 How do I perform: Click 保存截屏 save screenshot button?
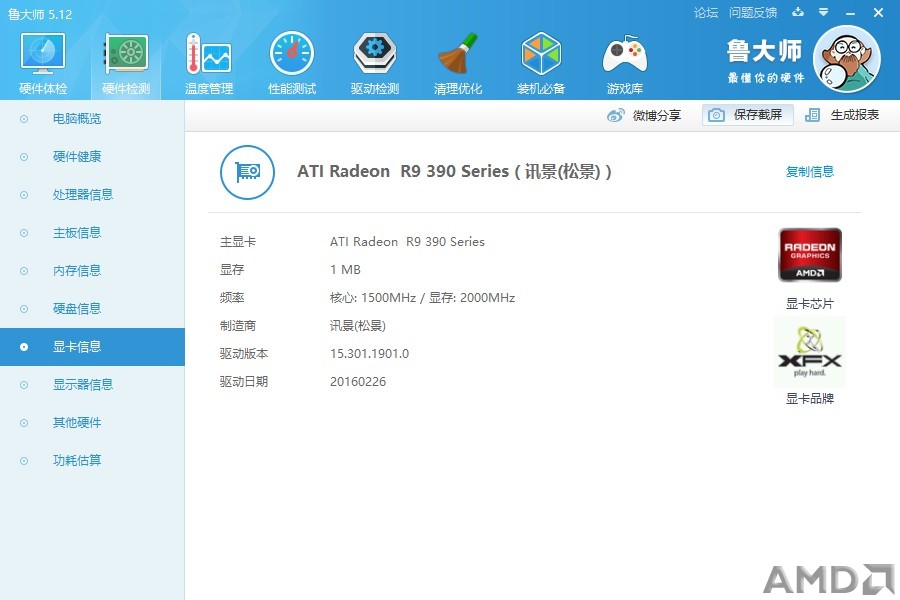click(x=748, y=115)
